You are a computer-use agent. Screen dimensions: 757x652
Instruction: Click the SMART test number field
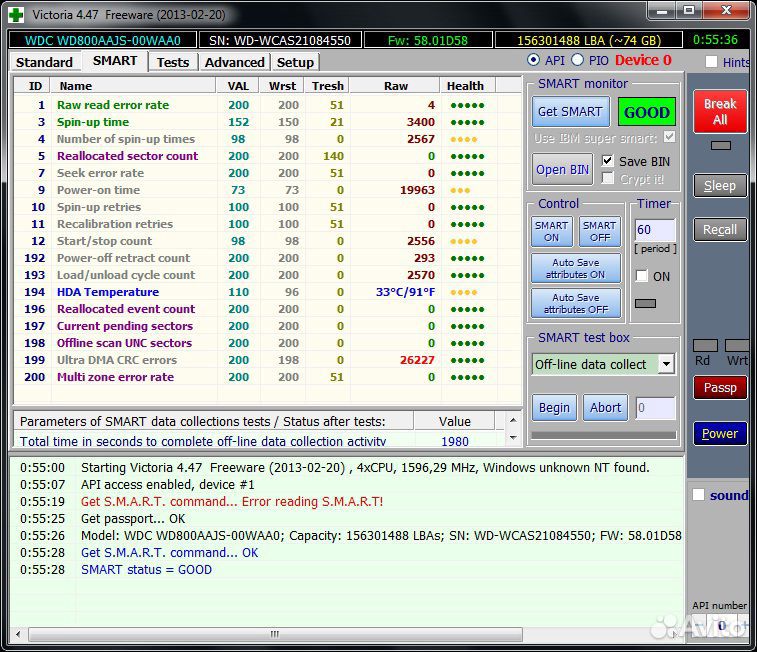click(x=655, y=408)
